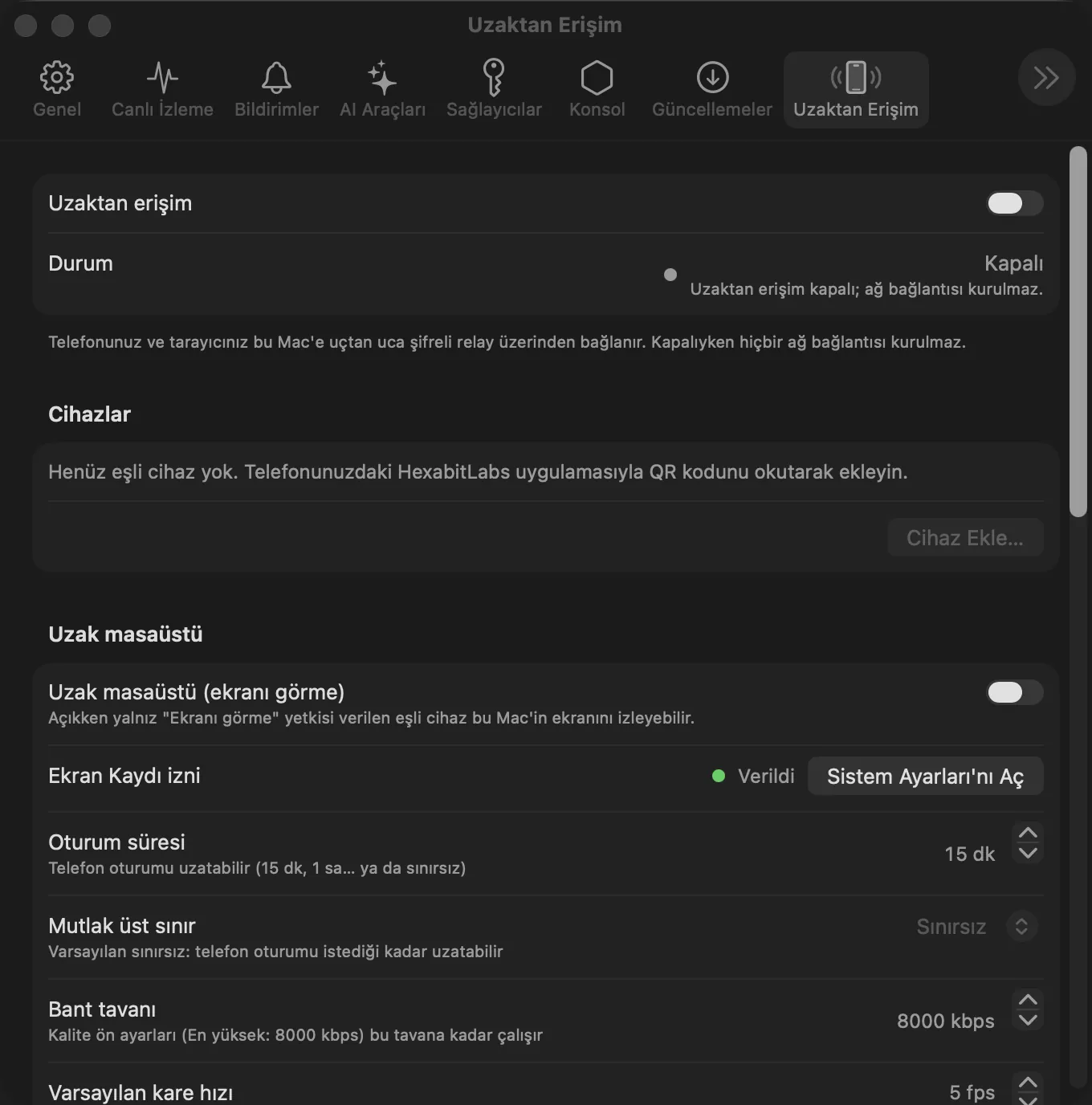Click the Ekran Kaydı izni label

point(124,776)
